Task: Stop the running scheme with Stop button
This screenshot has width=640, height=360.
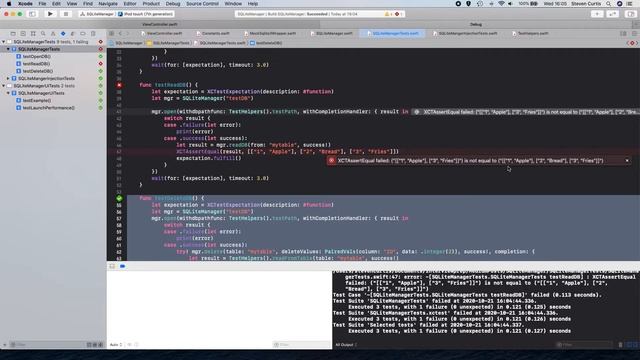Action: tap(65, 14)
